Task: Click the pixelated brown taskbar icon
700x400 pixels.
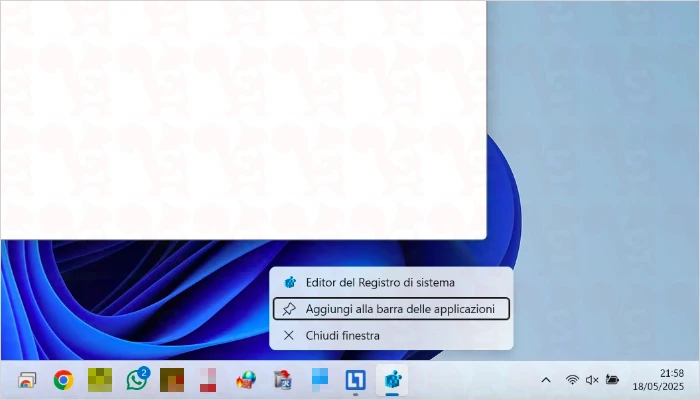Action: [x=172, y=380]
